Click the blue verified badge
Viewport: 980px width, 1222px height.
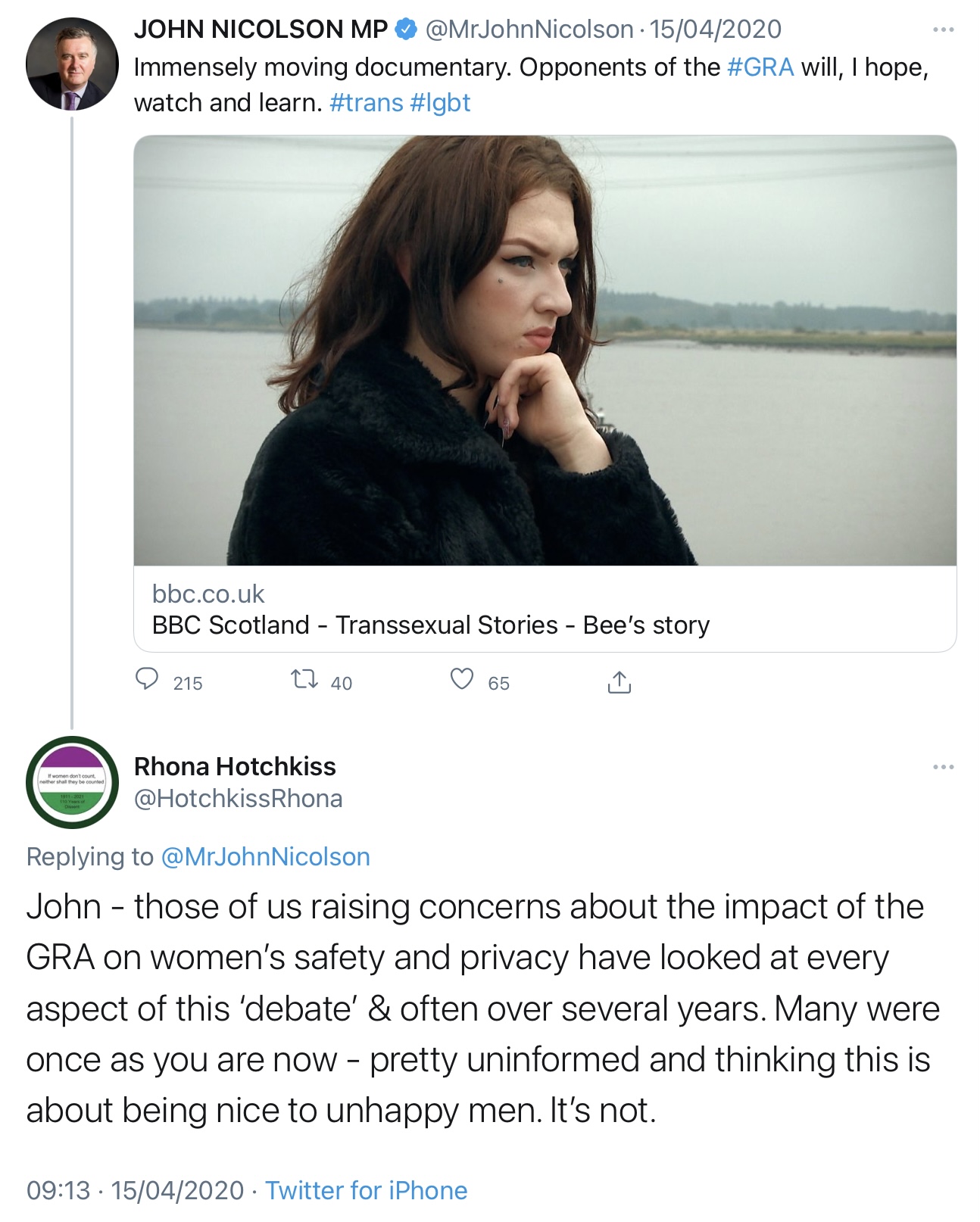click(x=407, y=30)
